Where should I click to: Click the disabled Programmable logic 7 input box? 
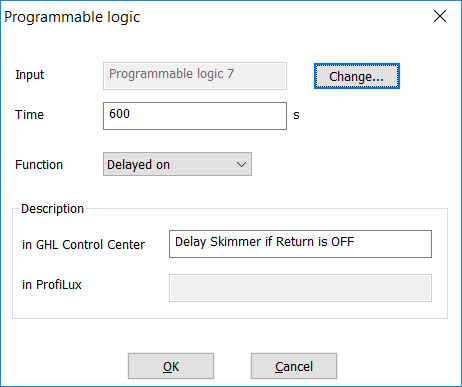[x=195, y=76]
